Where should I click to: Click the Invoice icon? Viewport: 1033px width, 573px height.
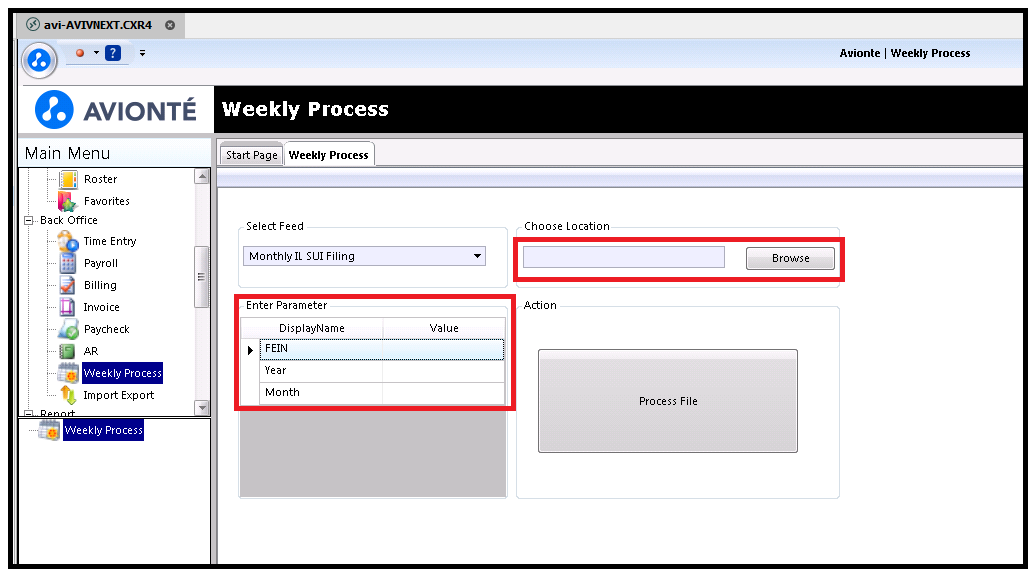point(68,307)
